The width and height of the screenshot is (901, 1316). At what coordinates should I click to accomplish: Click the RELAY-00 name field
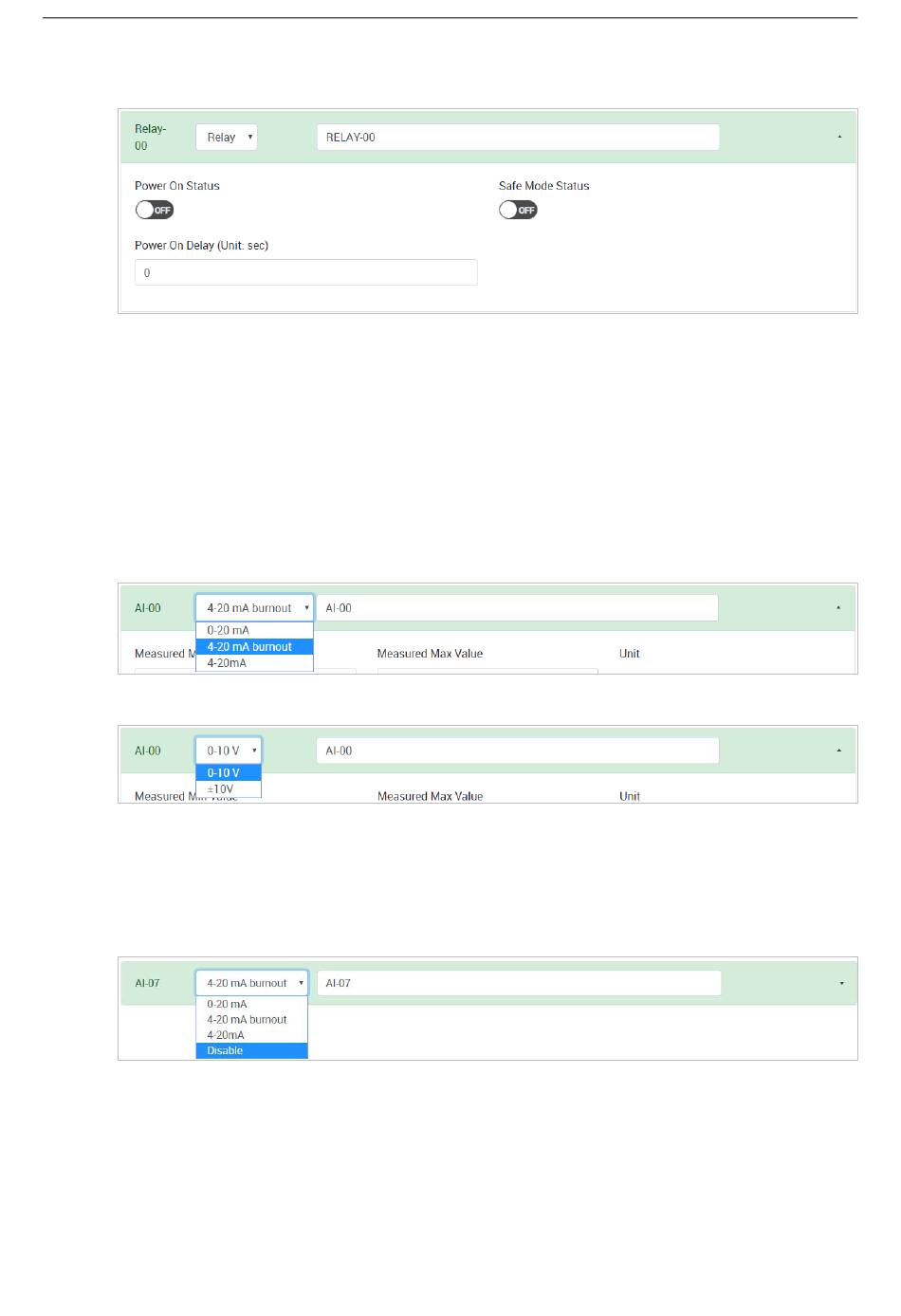[x=518, y=138]
